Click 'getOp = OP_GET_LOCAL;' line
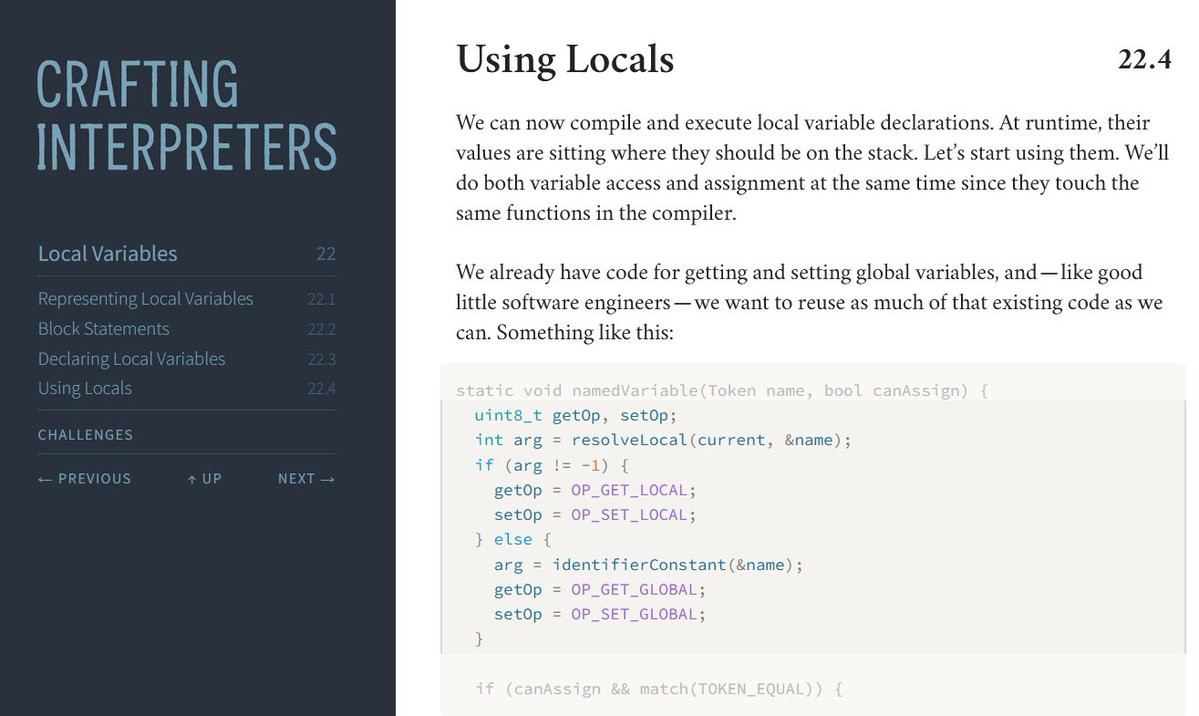This screenshot has width=1199, height=716. 595,490
